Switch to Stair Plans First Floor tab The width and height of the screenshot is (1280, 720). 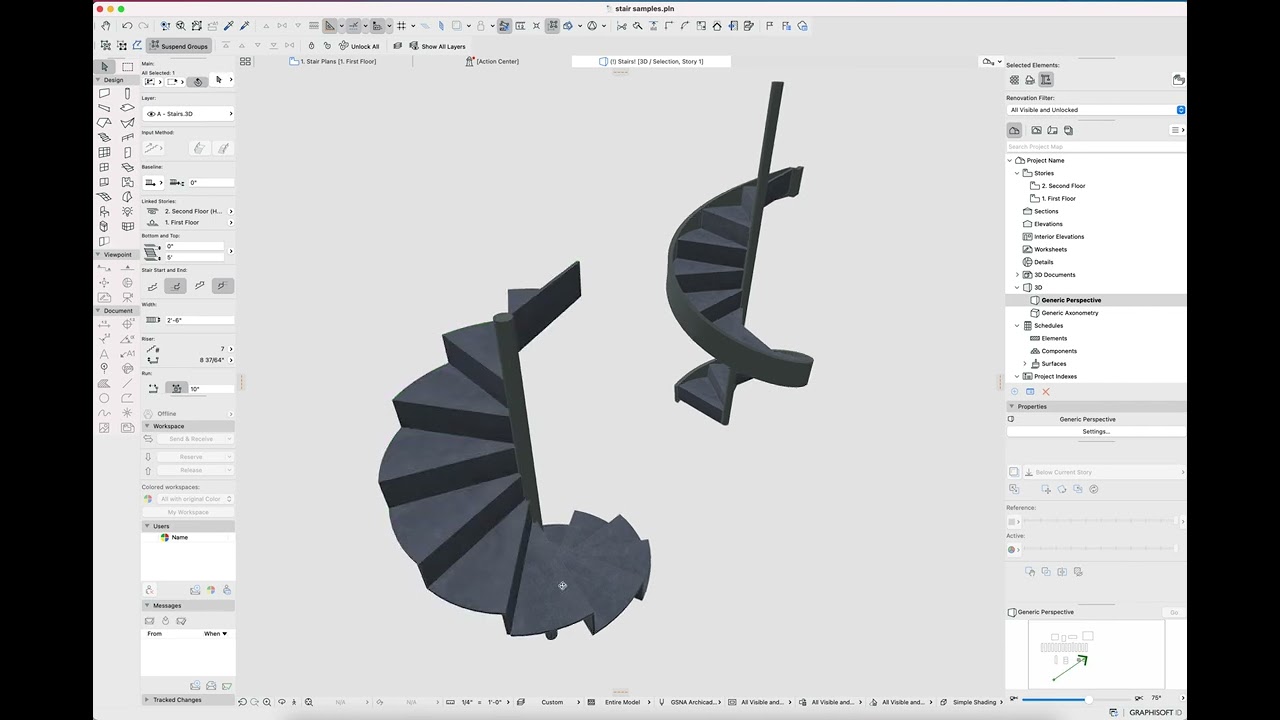[333, 61]
